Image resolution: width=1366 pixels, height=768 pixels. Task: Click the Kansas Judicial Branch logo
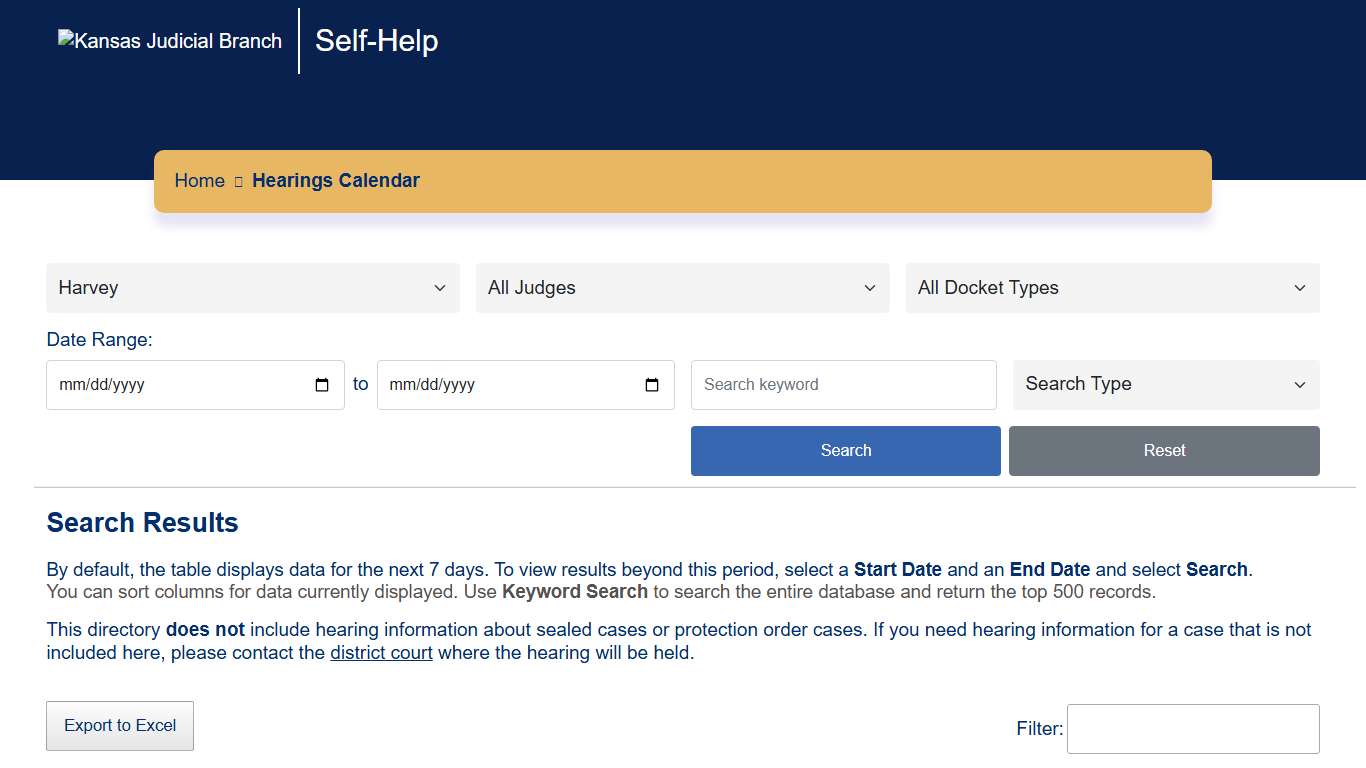pos(170,41)
